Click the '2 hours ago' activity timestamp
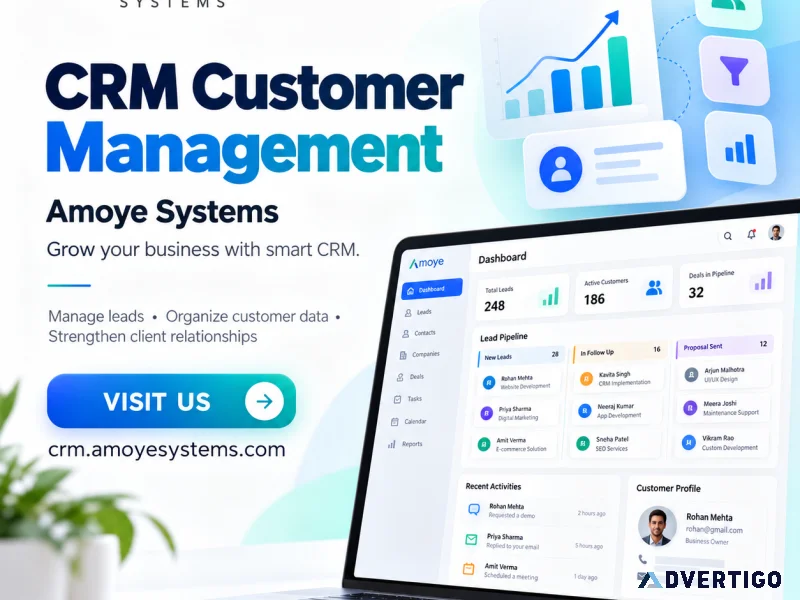Viewport: 800px width, 600px height. [x=591, y=513]
